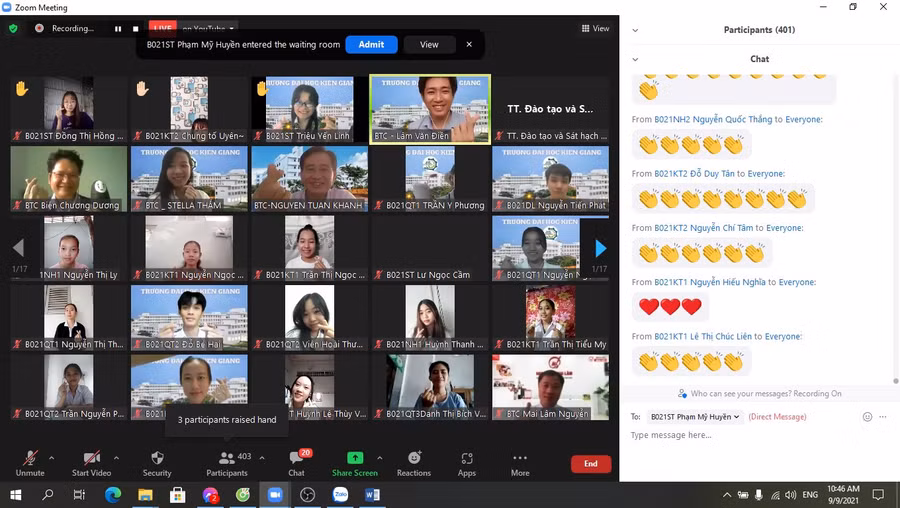Click the red End meeting button
The height and width of the screenshot is (508, 900).
point(591,464)
